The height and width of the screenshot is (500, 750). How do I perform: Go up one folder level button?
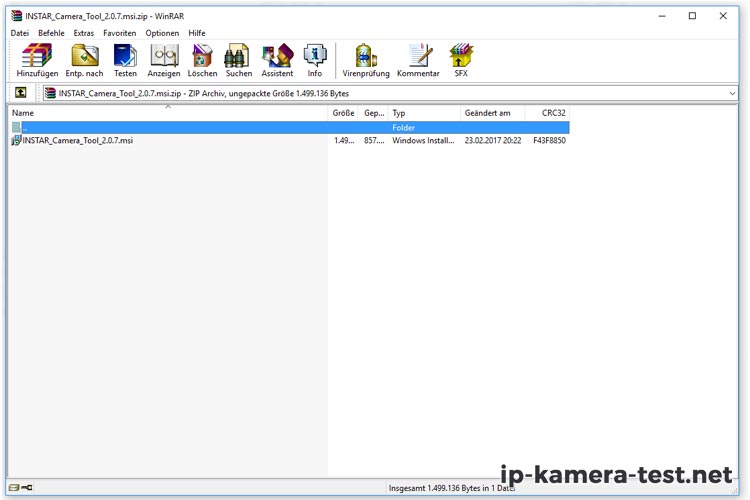point(20,93)
